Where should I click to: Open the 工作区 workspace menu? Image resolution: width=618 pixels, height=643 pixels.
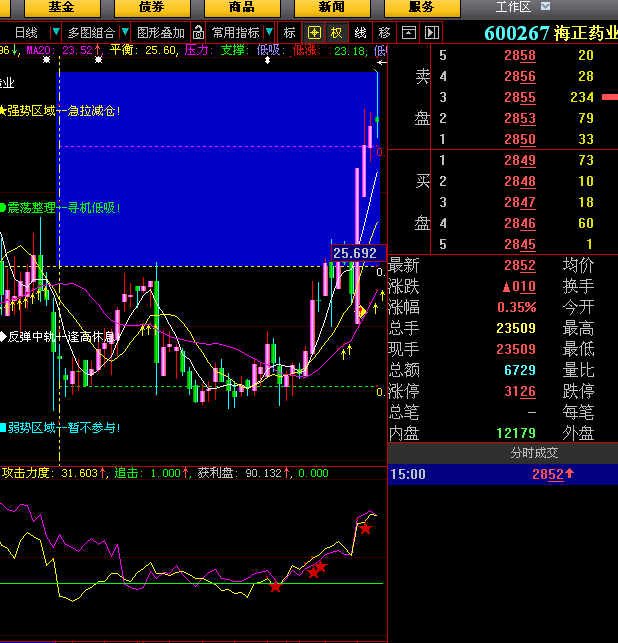tap(513, 7)
